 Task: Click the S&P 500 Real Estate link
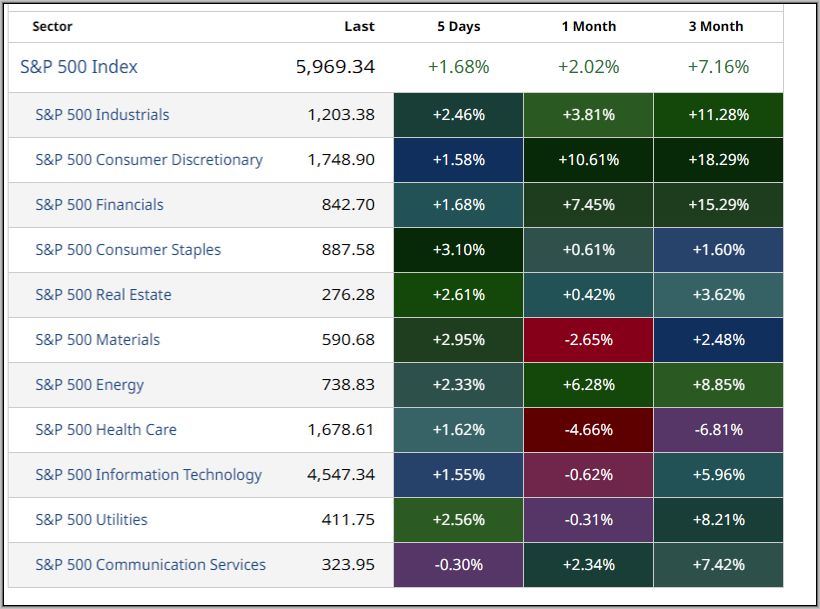103,295
